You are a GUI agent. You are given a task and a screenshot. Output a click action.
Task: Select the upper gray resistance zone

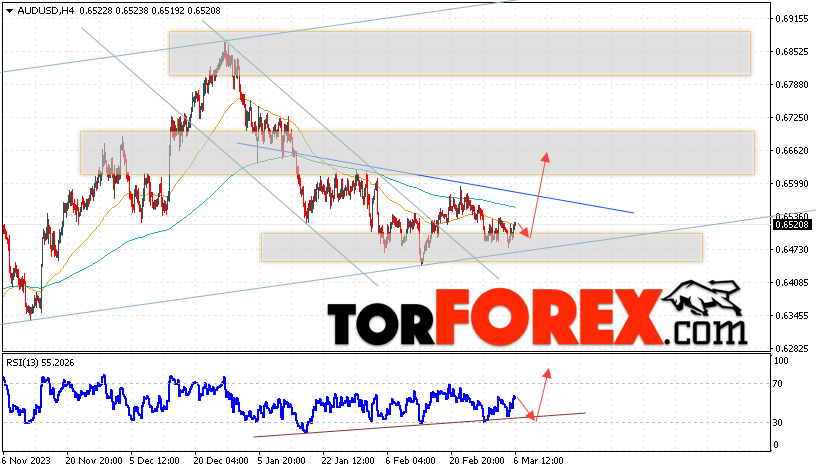tap(460, 54)
